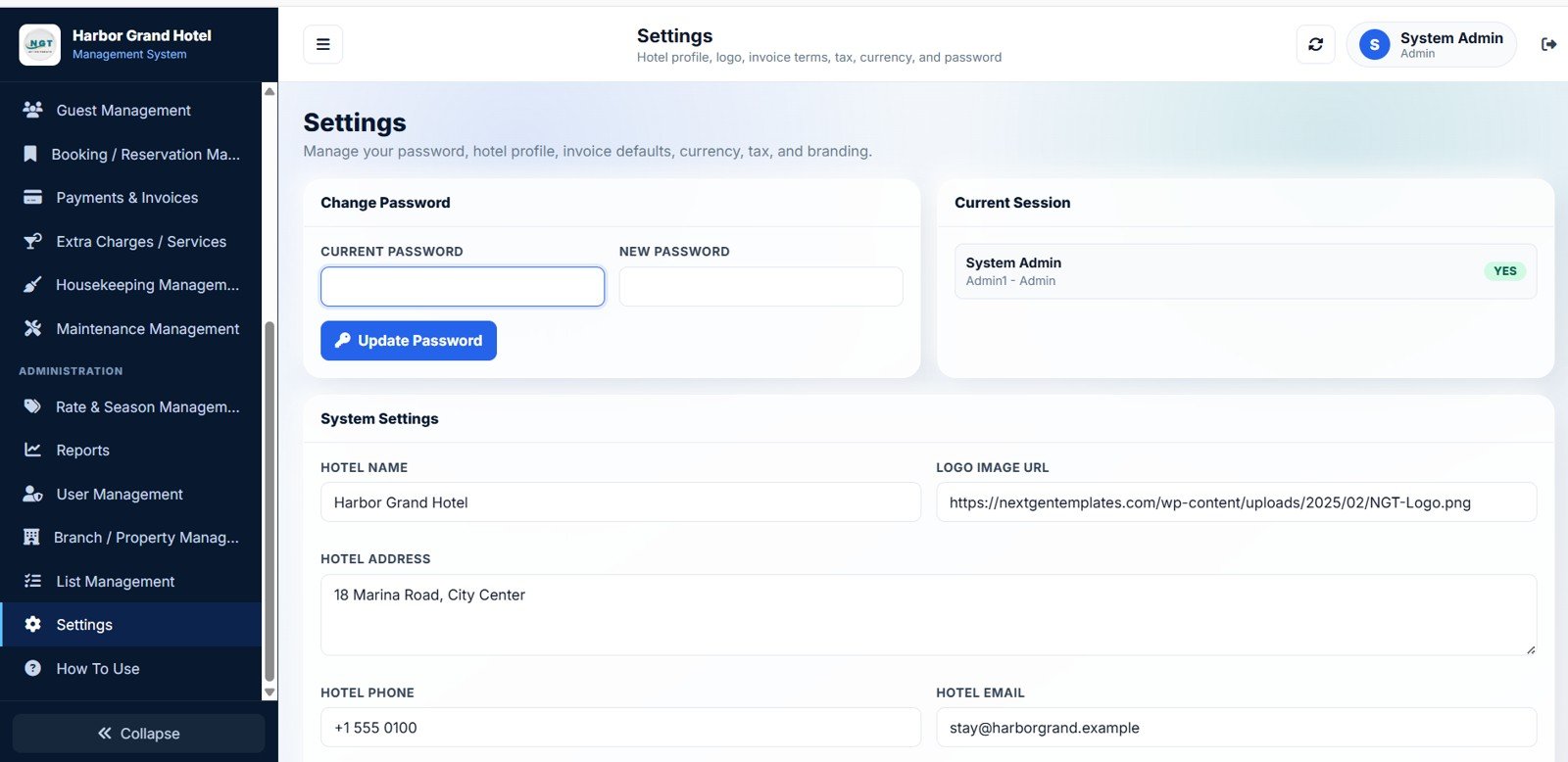The height and width of the screenshot is (762, 1568).
Task: Open Payments & Invoices menu item
Action: point(131,197)
